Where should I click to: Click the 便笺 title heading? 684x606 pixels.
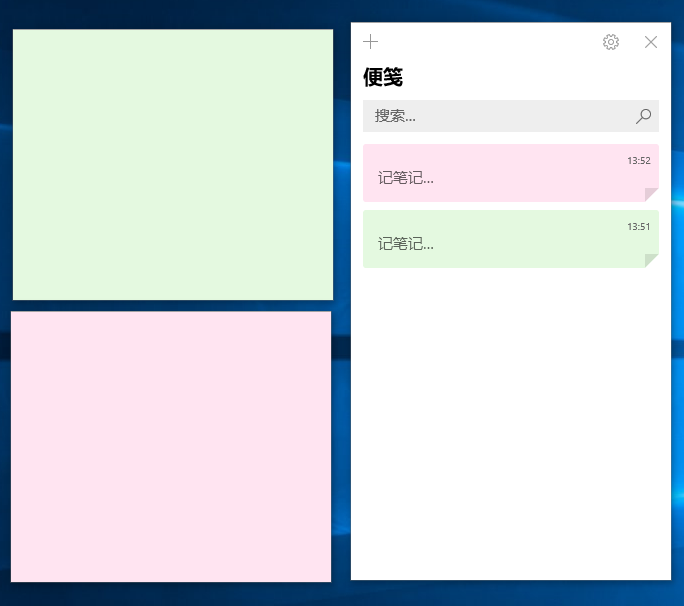[x=383, y=77]
